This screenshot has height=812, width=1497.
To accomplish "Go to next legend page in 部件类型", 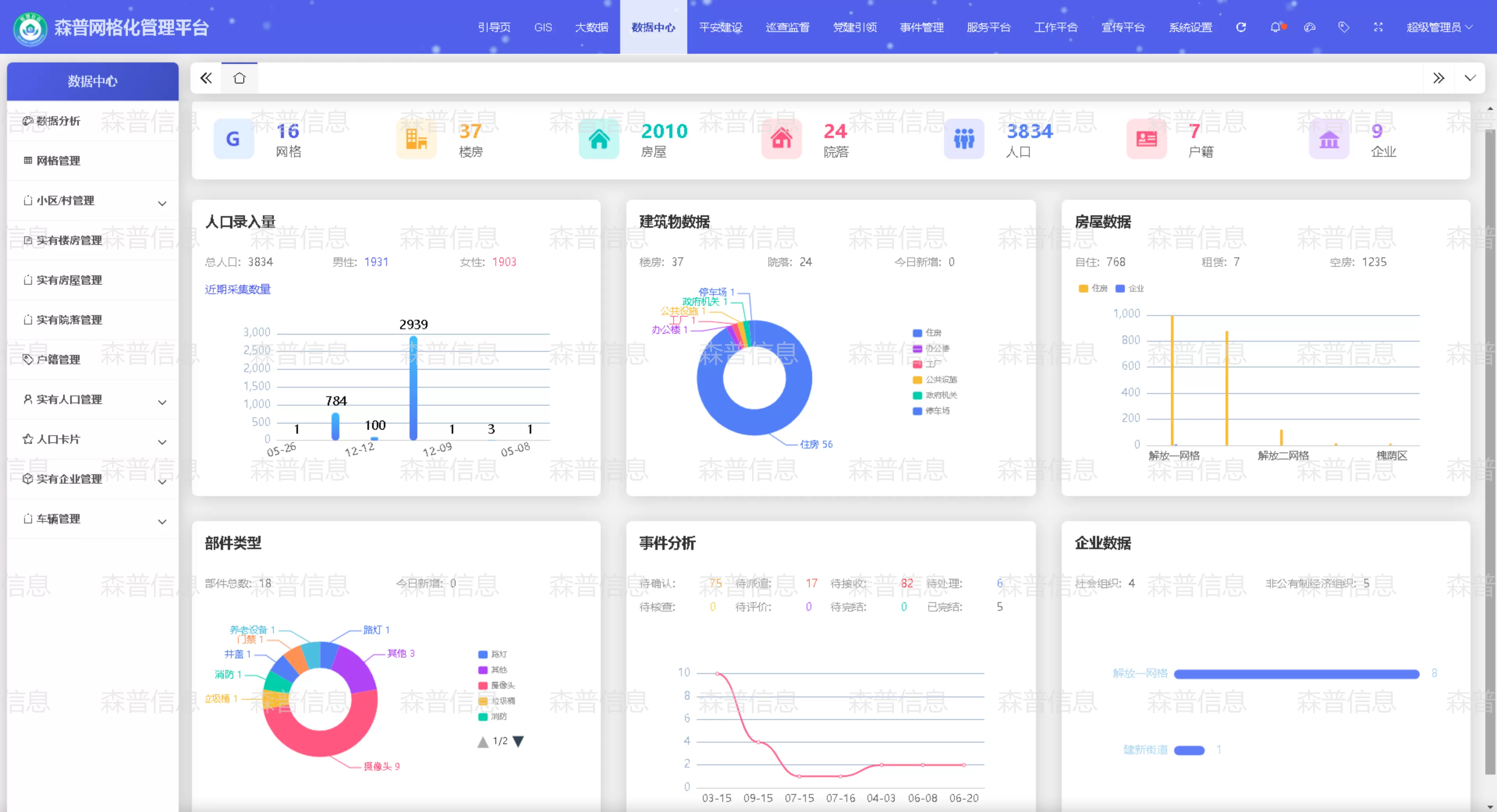I will pos(518,741).
